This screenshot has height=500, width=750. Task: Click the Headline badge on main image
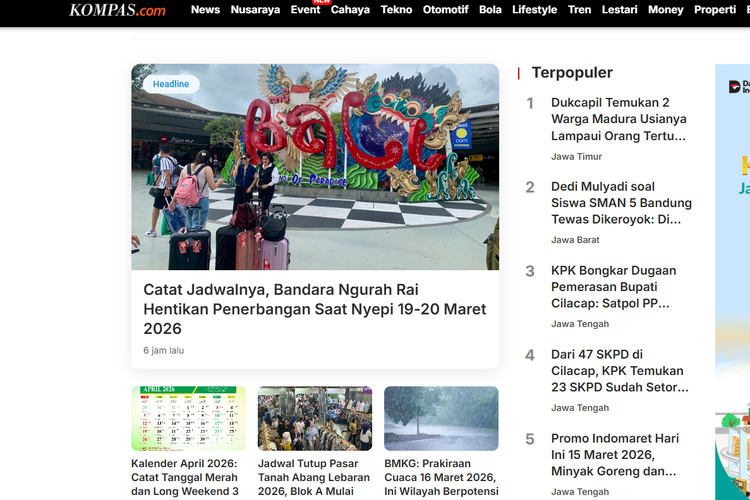point(171,84)
